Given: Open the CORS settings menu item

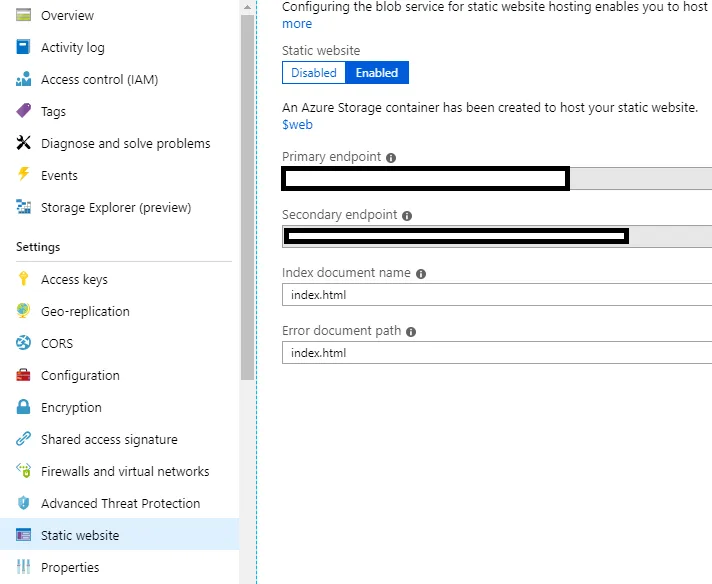Looking at the screenshot, I should 57,343.
